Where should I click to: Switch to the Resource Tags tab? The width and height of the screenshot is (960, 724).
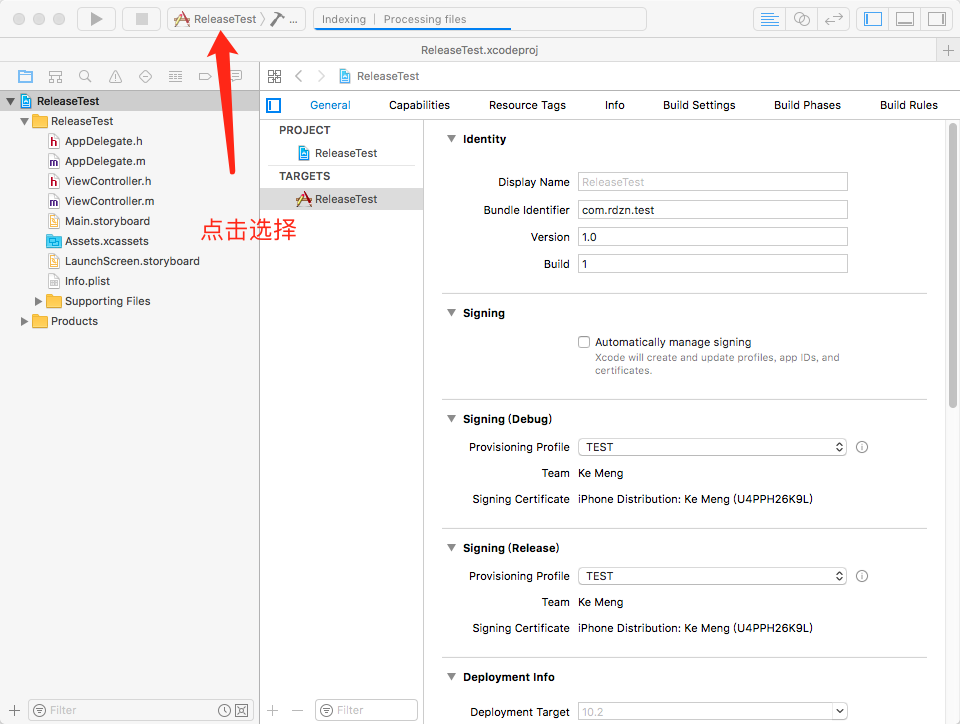coord(527,105)
